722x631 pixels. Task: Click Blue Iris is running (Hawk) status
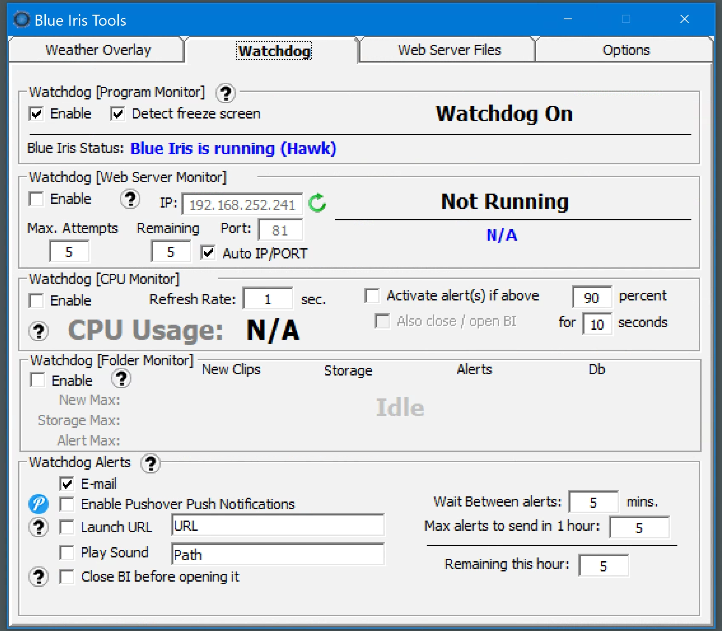[233, 149]
